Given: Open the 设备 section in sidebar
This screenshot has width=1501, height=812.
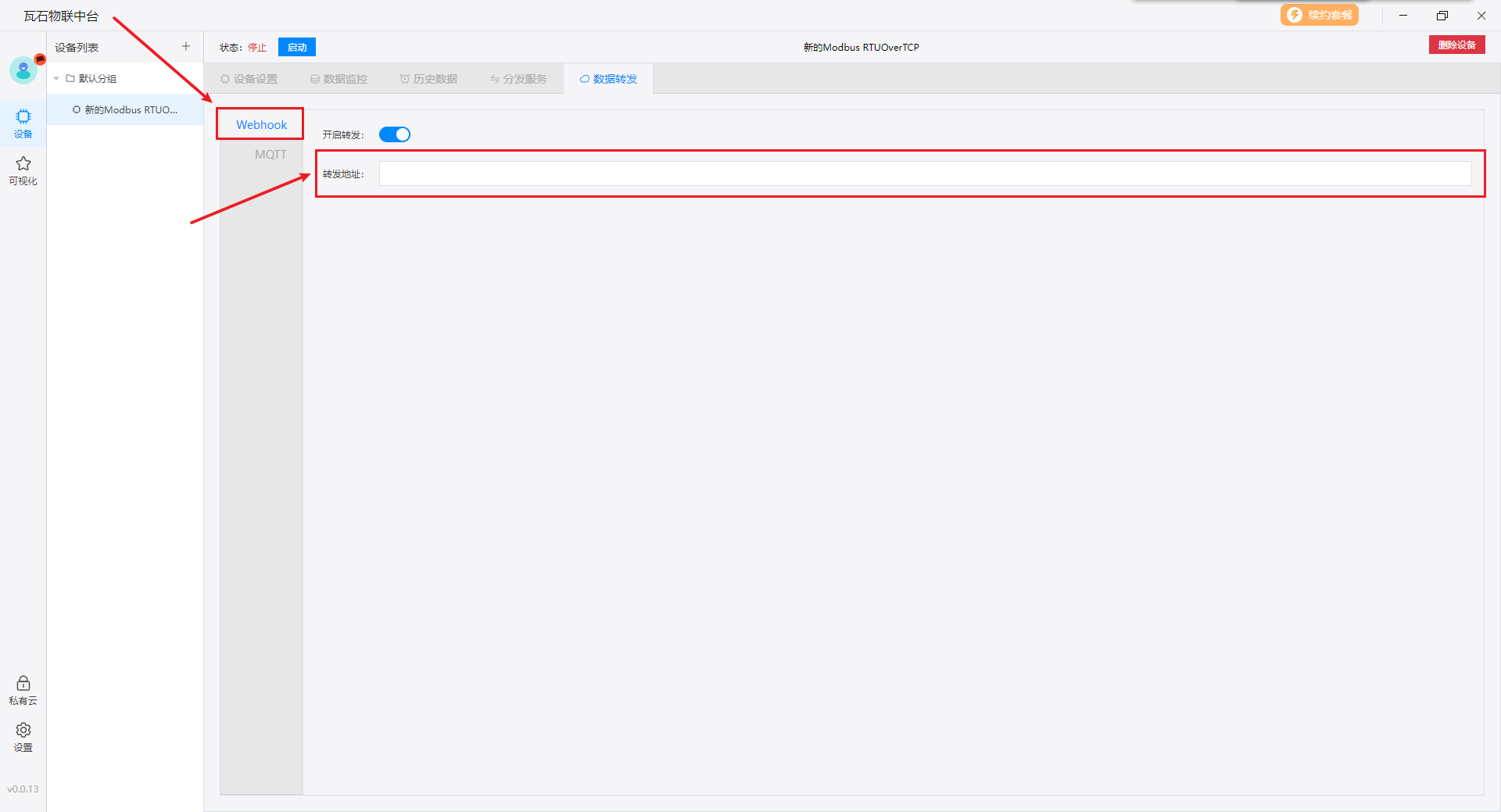Looking at the screenshot, I should click(23, 123).
